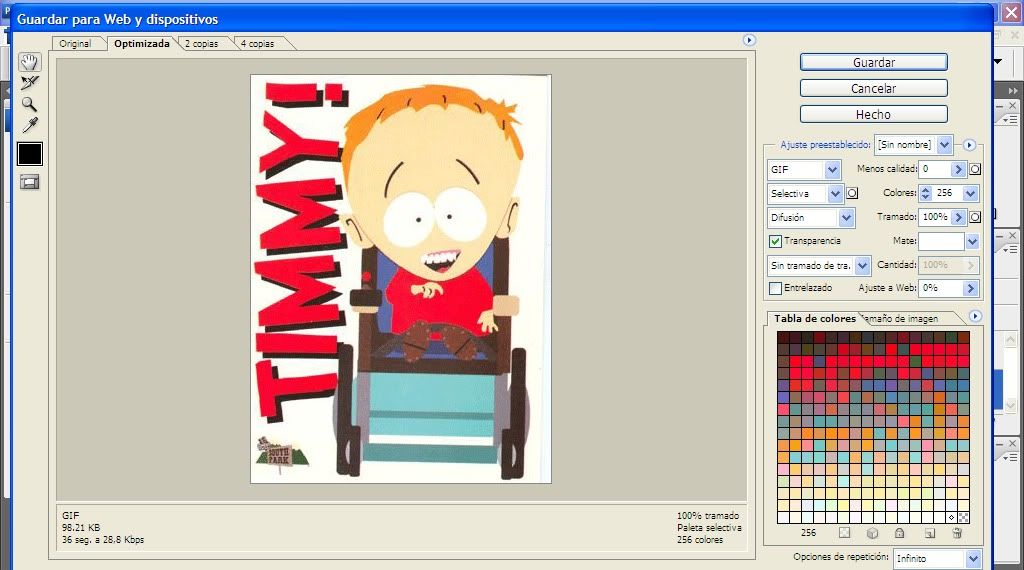Open Ajuste a Web slider arrow

click(x=971, y=288)
